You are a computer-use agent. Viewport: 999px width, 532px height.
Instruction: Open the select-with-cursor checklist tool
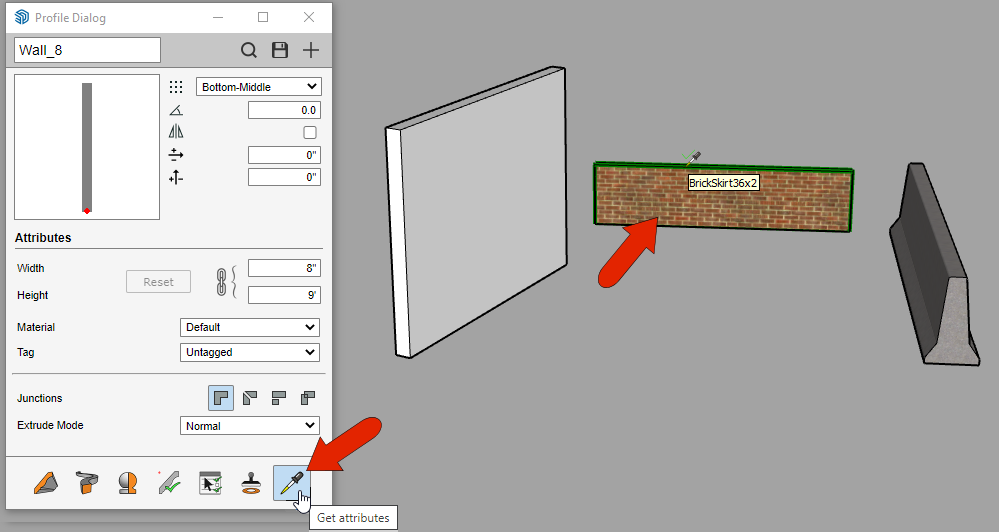pyautogui.click(x=210, y=483)
